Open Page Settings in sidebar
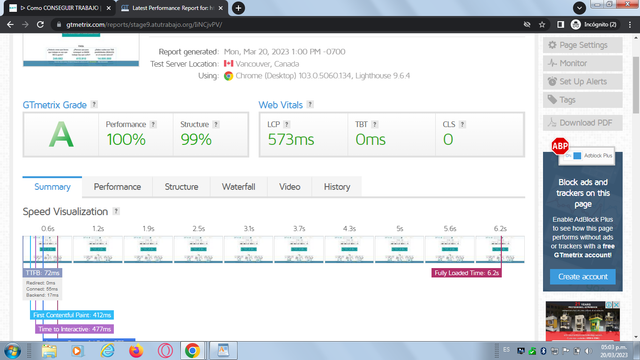This screenshot has height=360, width=640. point(582,45)
